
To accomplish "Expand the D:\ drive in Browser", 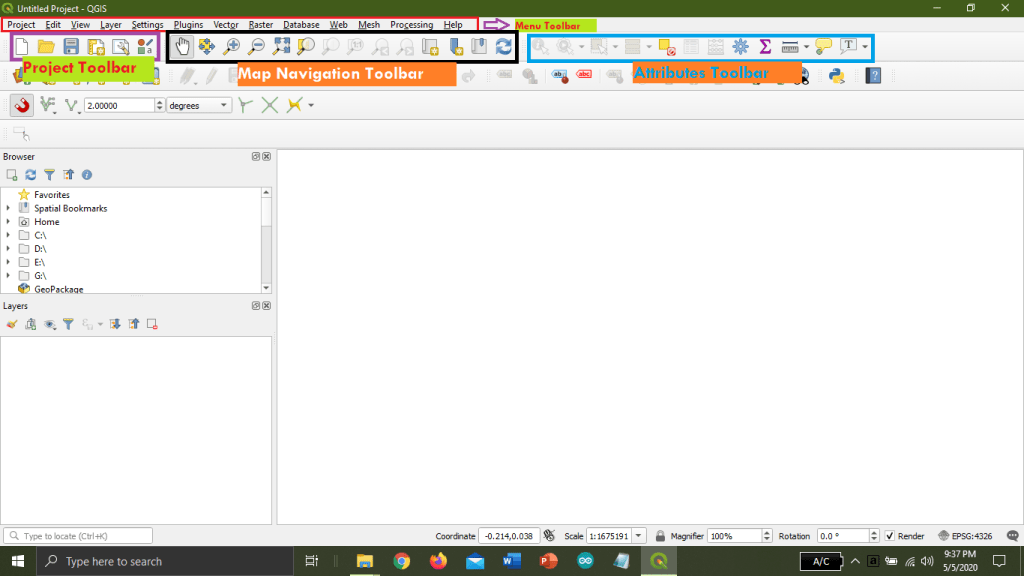I will pos(8,249).
